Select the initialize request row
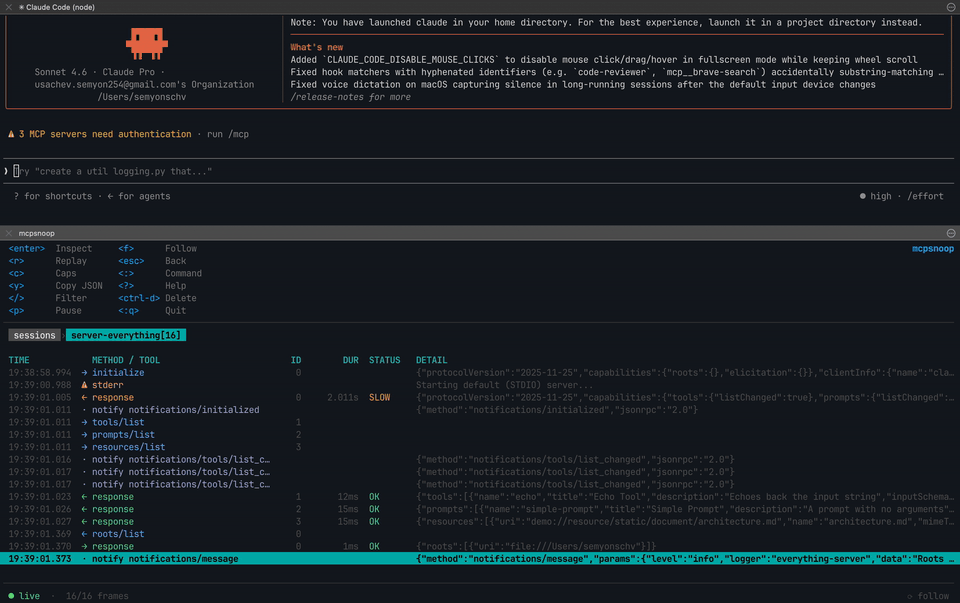This screenshot has width=960, height=603. (480, 373)
